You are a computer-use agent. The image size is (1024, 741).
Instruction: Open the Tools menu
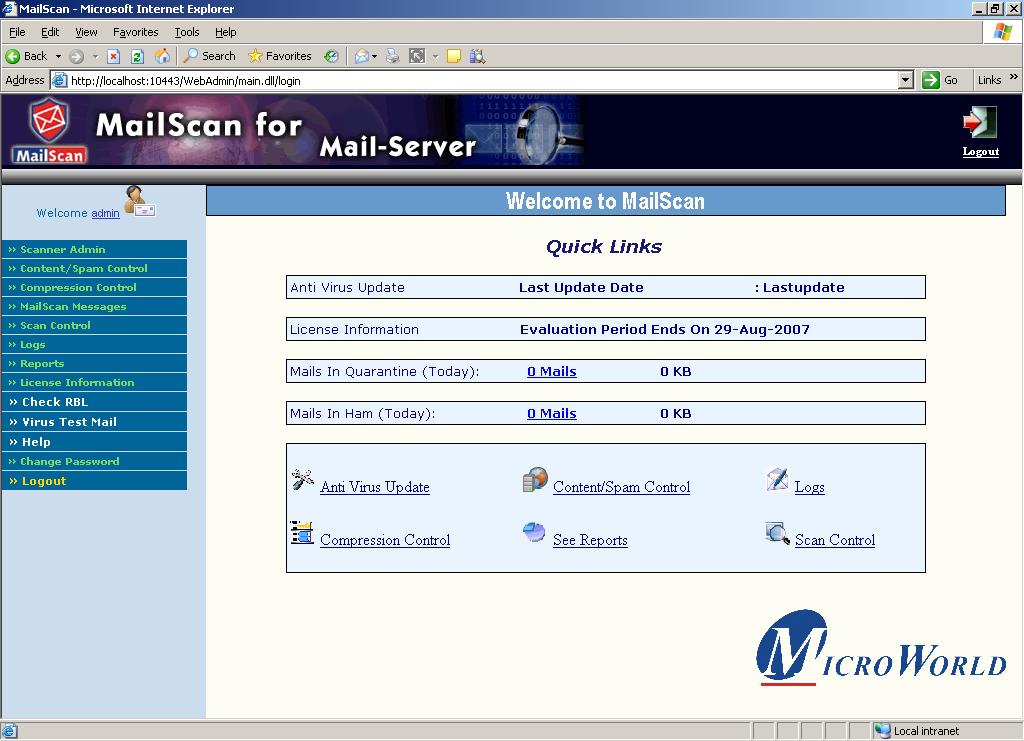pos(187,32)
